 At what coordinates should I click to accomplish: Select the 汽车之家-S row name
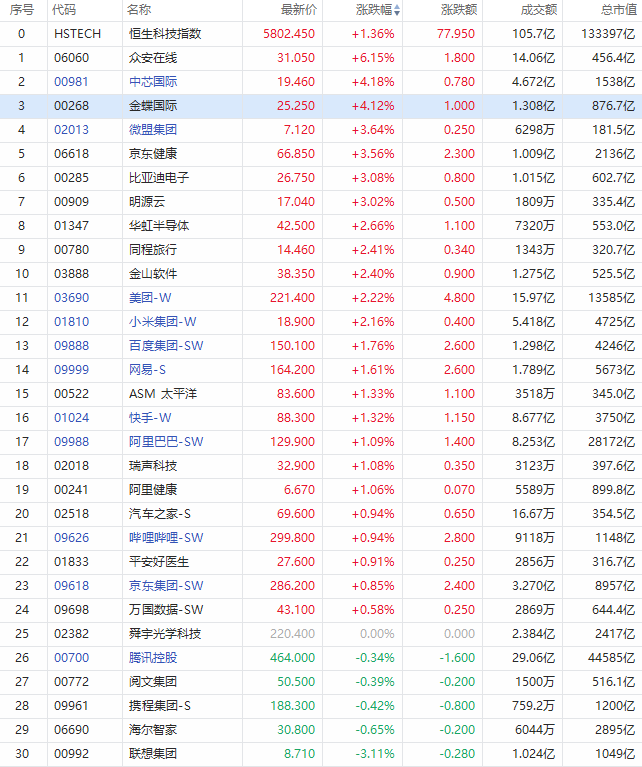[x=160, y=513]
